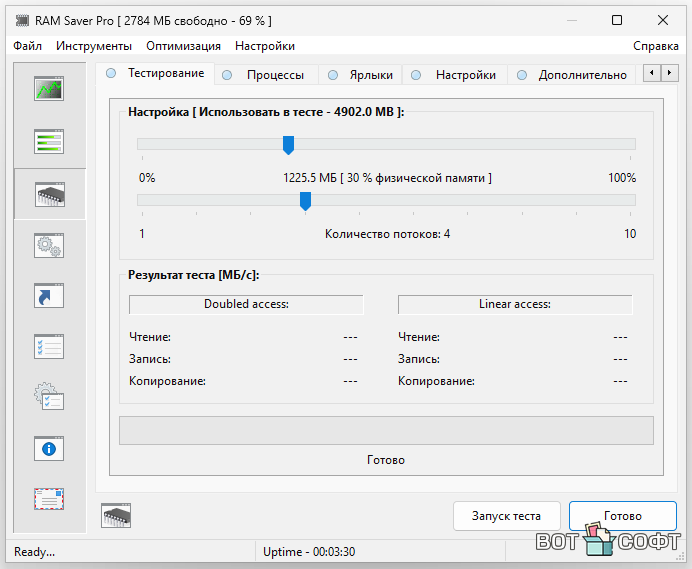This screenshot has width=692, height=569.
Task: Click the Готово button
Action: (623, 516)
